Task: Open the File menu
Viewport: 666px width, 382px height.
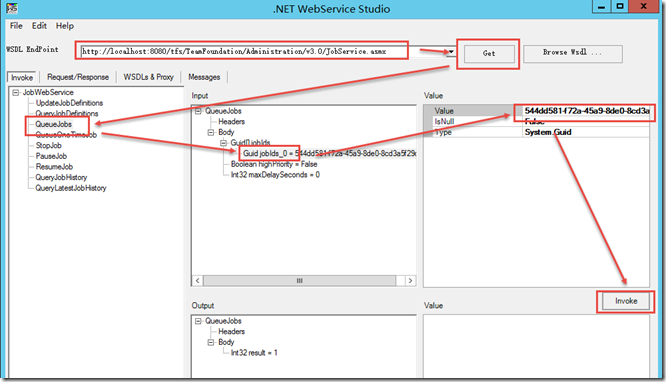Action: click(16, 26)
